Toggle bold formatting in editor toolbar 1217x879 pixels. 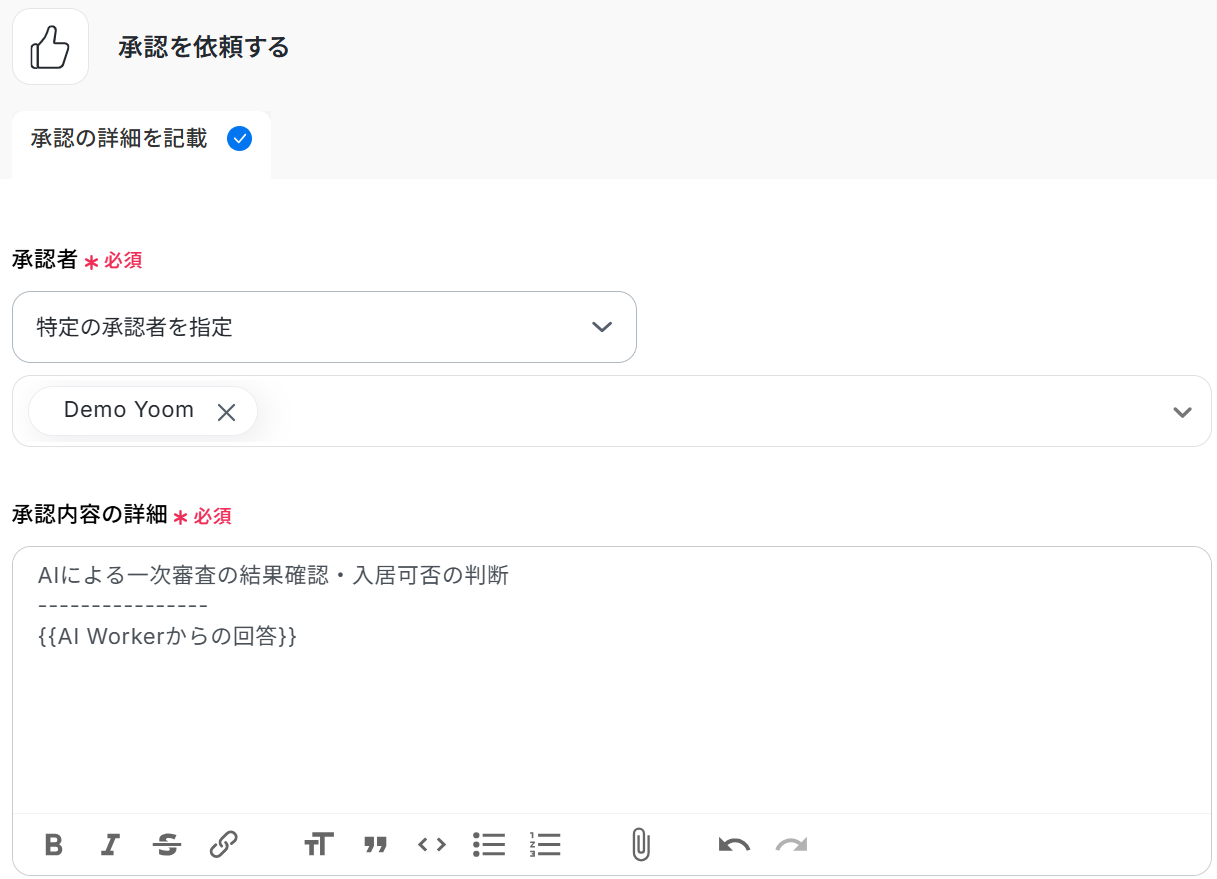click(x=54, y=845)
